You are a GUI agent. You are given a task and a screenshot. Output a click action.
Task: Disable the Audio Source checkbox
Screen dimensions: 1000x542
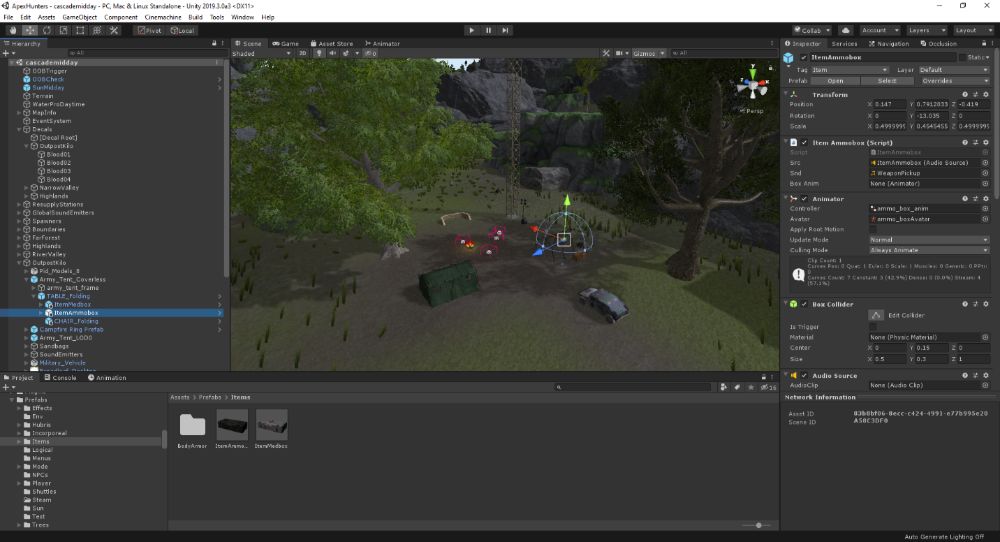804,376
